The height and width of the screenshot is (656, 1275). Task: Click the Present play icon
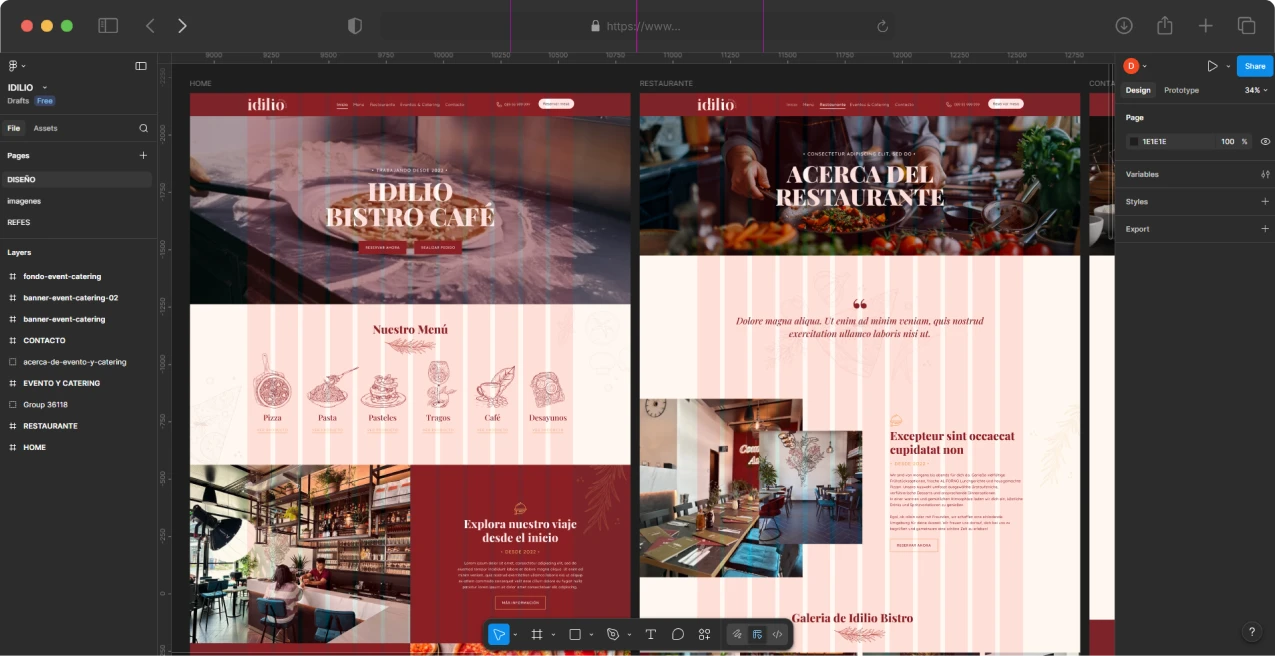coord(1212,66)
